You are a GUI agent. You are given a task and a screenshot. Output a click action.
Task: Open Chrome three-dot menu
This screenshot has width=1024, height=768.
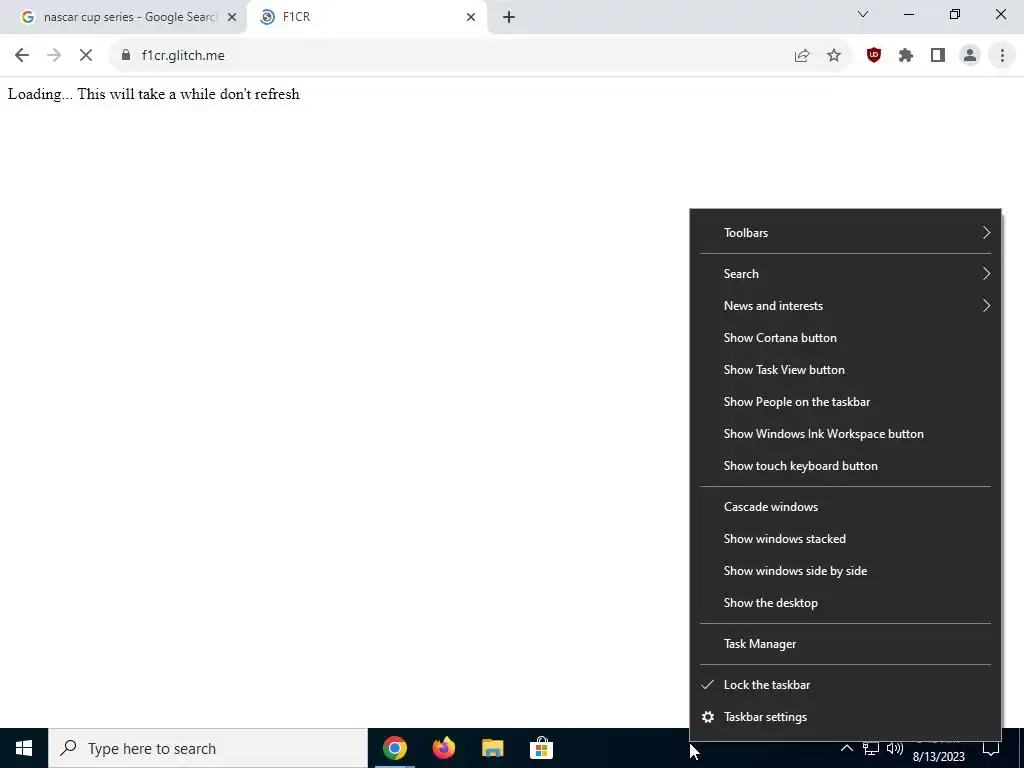click(x=1002, y=56)
